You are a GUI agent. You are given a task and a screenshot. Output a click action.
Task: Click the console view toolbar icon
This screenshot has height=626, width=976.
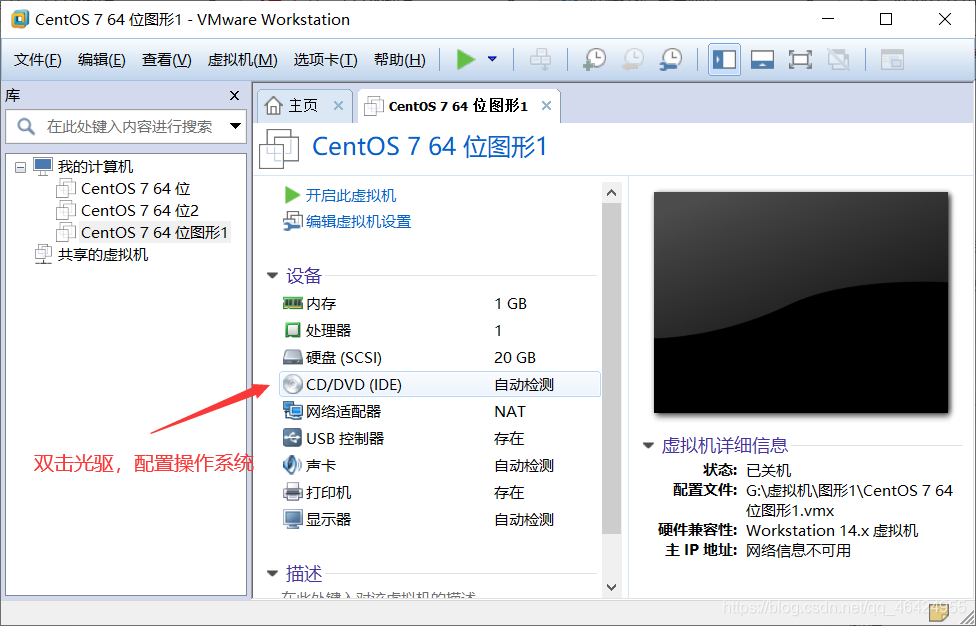coord(893,60)
